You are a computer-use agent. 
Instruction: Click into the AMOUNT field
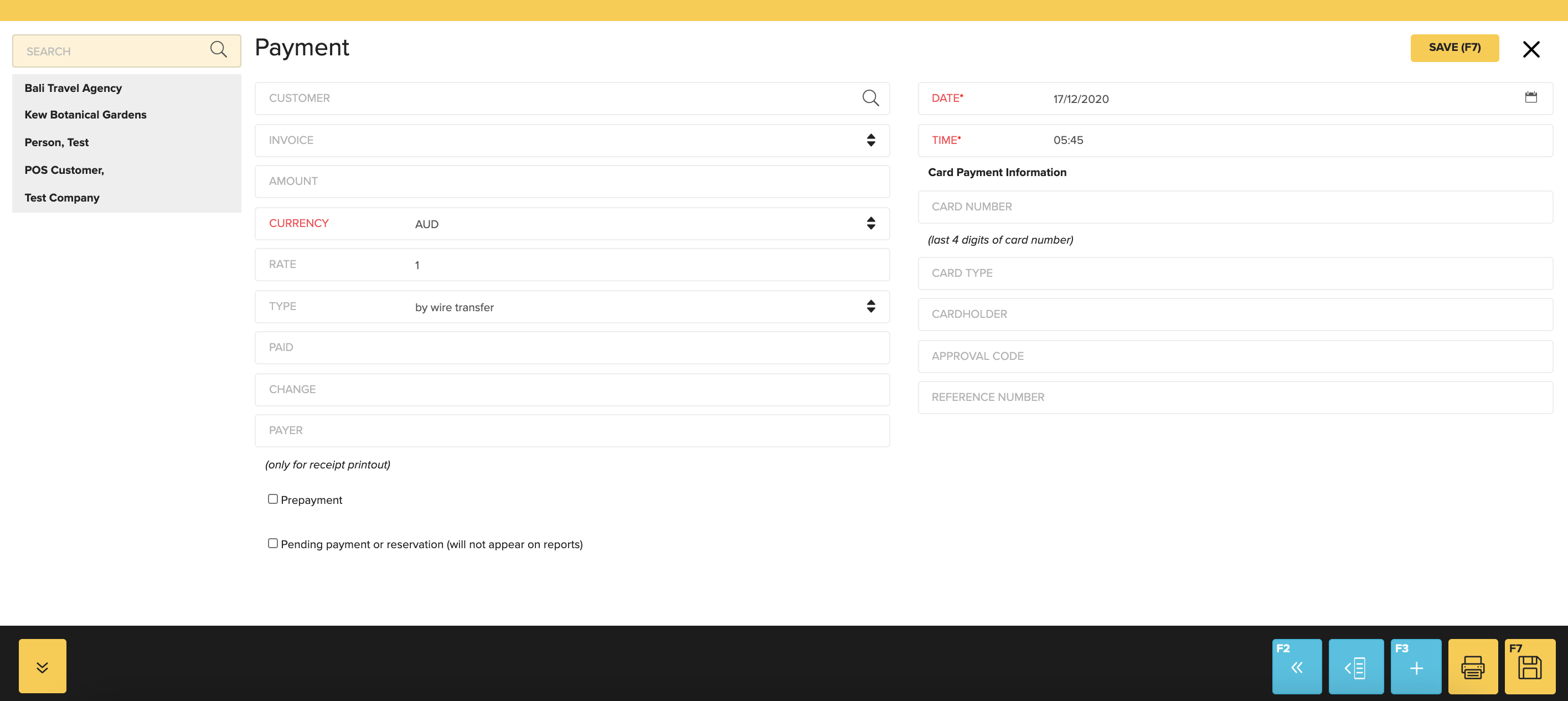coord(572,181)
